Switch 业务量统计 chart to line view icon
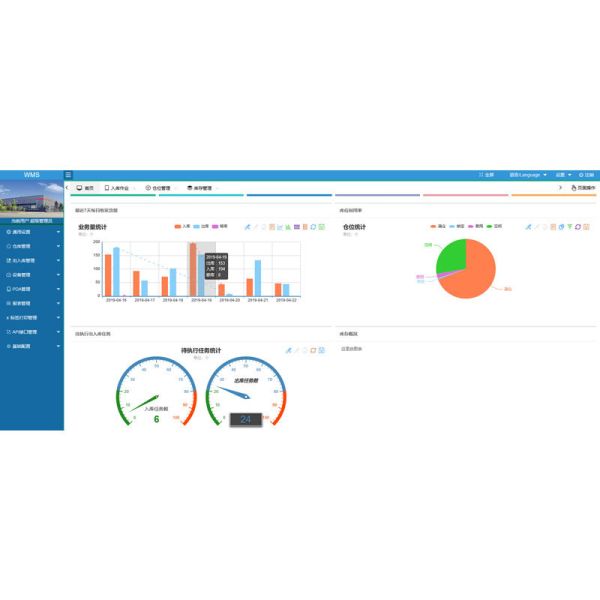 [281, 227]
